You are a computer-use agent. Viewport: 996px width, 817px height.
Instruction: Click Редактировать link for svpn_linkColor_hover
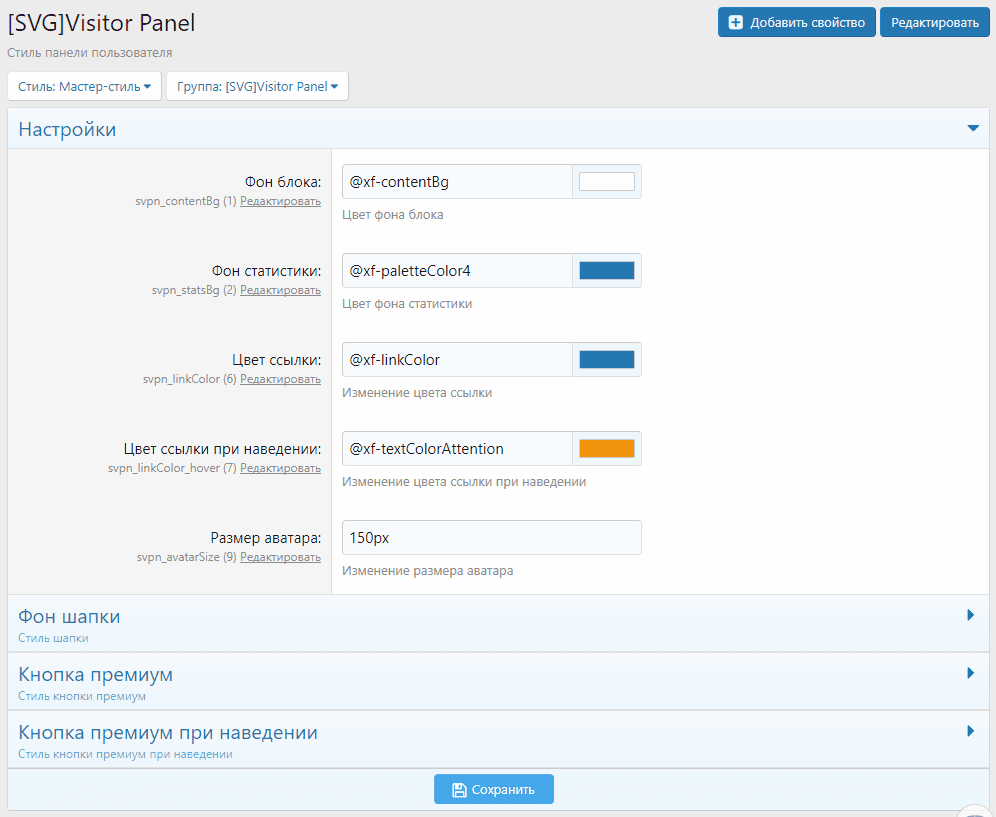[x=280, y=468]
